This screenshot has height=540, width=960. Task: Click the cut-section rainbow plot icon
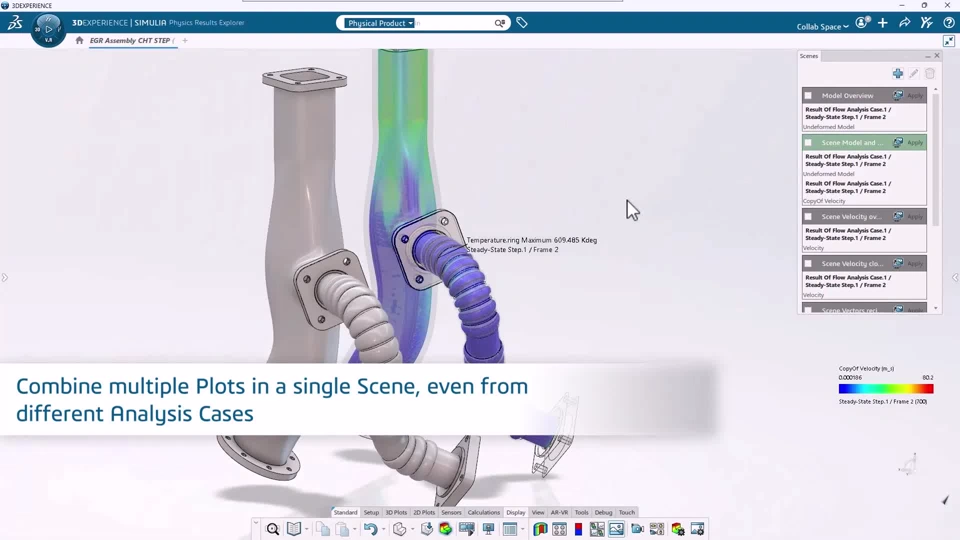tap(539, 529)
